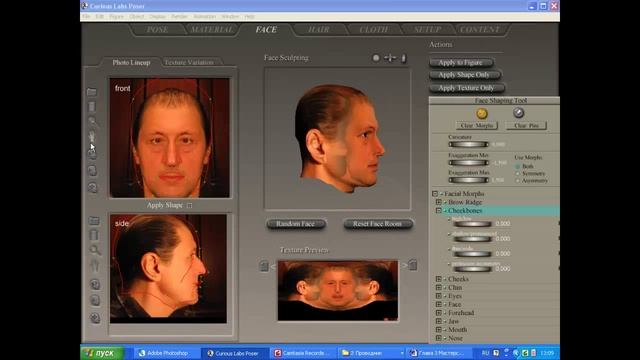The width and height of the screenshot is (640, 360).
Task: Select the gray Pin tool icon
Action: 518,113
